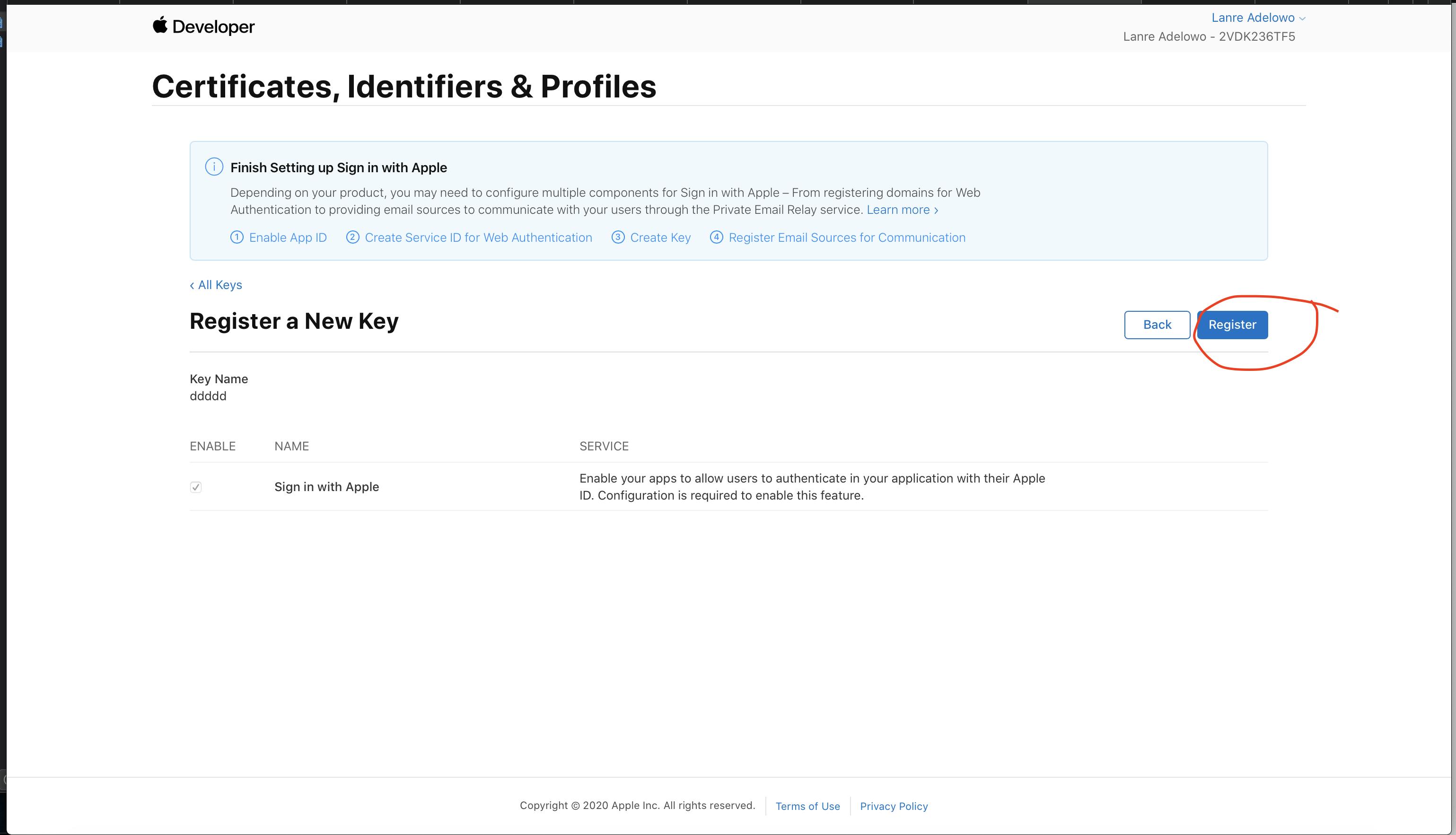
Task: Return to All Keys list
Action: (216, 285)
